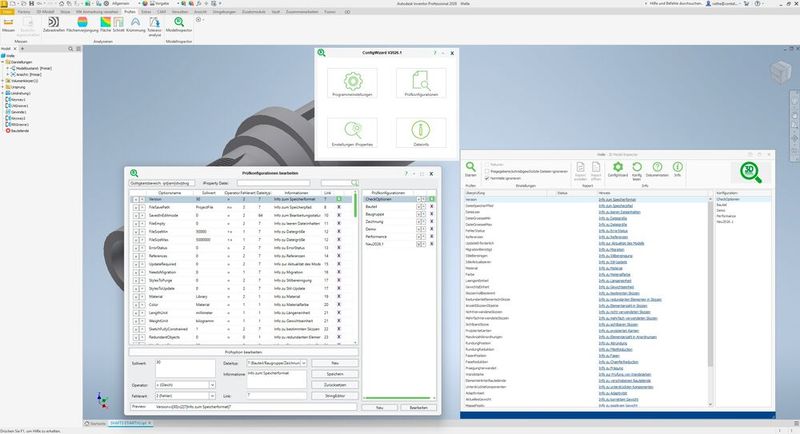Click the search icon in Prüfkonfigurationen dialog
The height and width of the screenshot is (434, 800).
[x=355, y=183]
